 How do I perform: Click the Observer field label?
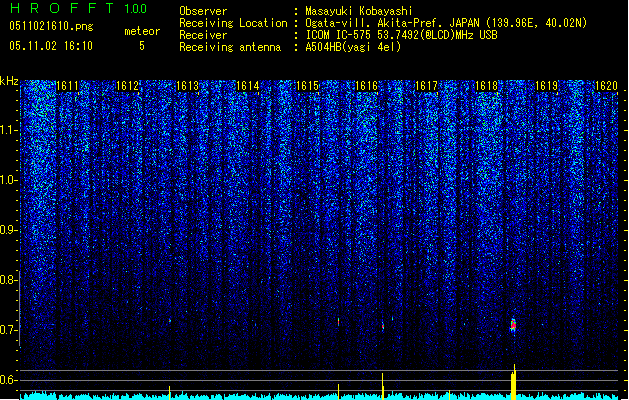(203, 11)
